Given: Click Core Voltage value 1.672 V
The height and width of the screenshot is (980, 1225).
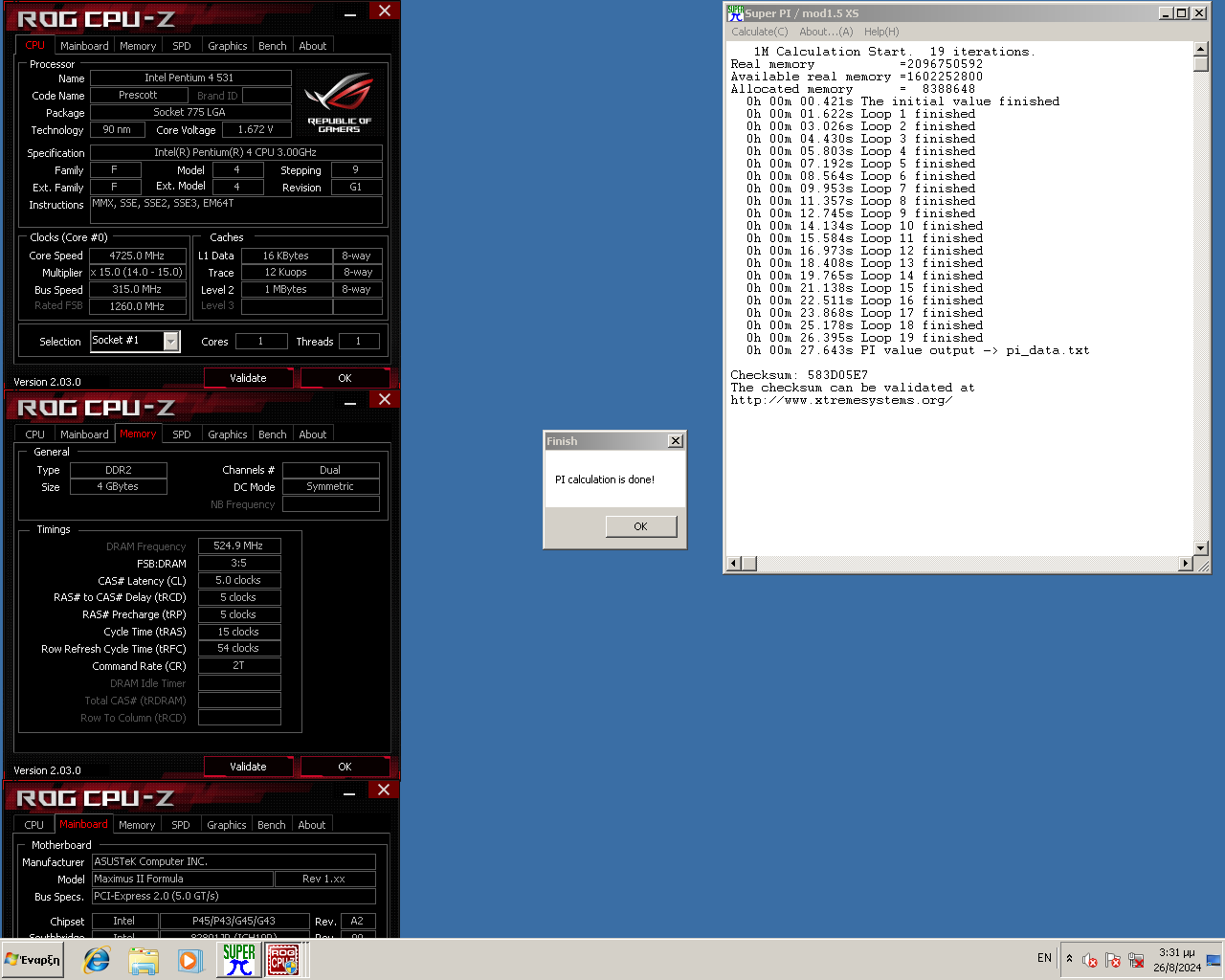Looking at the screenshot, I should coord(256,129).
